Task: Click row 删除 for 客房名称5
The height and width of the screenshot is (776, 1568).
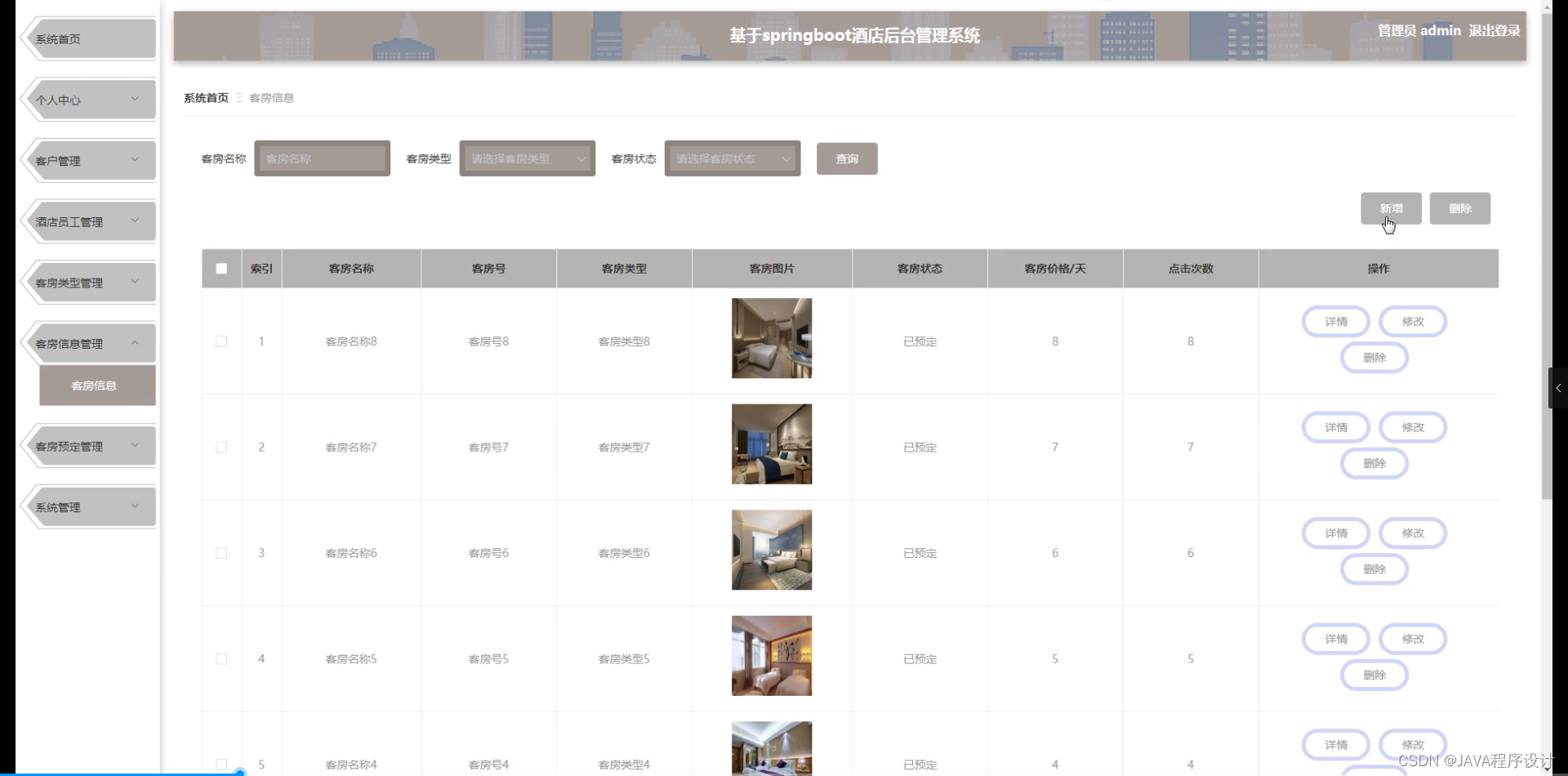Action: 1374,675
